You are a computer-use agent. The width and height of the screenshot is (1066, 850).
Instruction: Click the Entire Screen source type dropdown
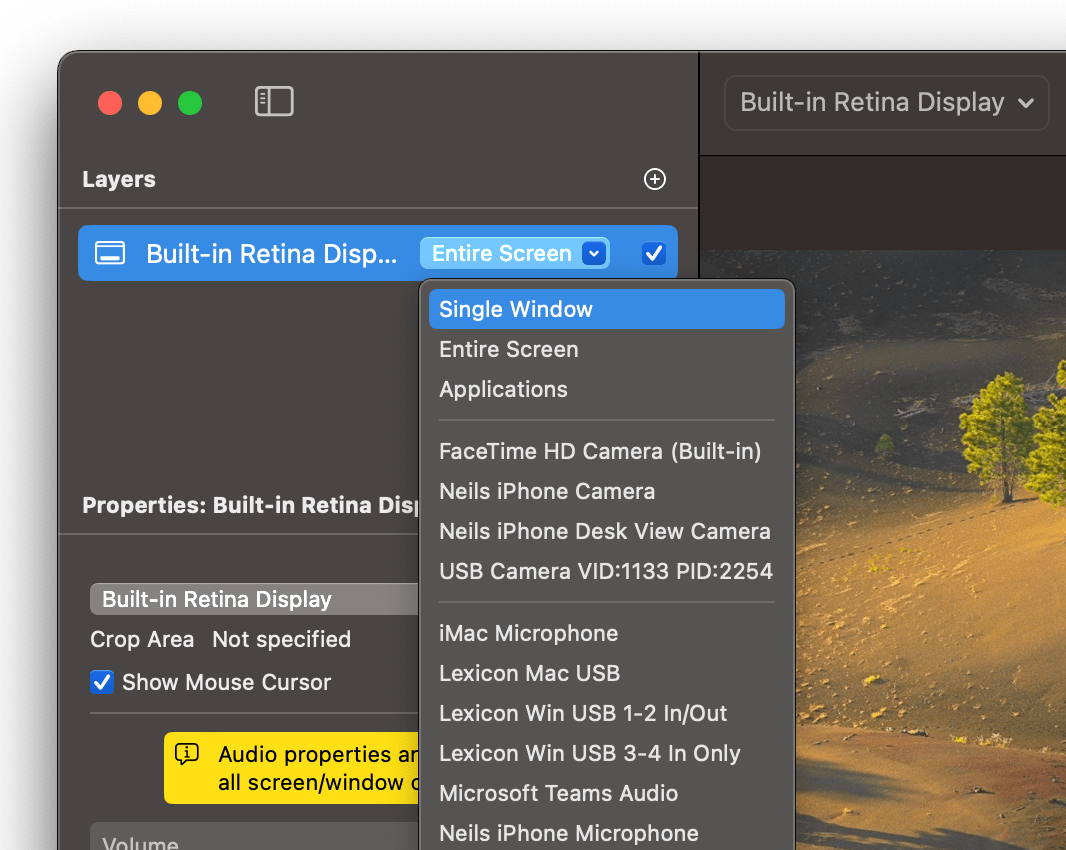514,254
